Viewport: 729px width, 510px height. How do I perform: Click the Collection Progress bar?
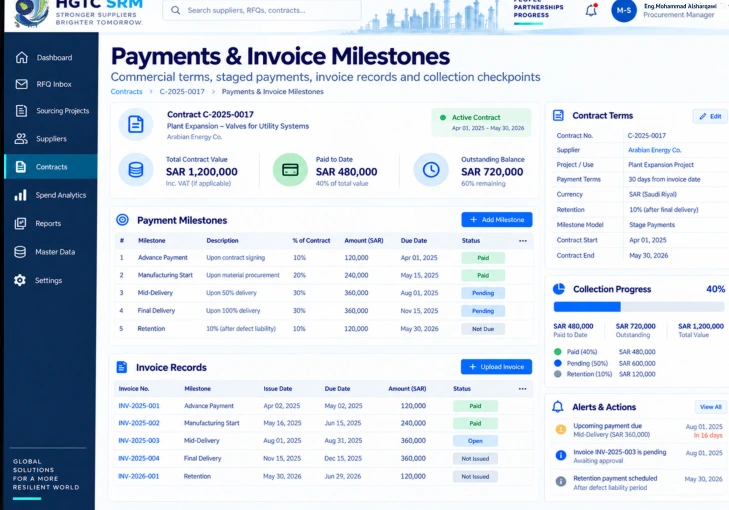coord(639,306)
